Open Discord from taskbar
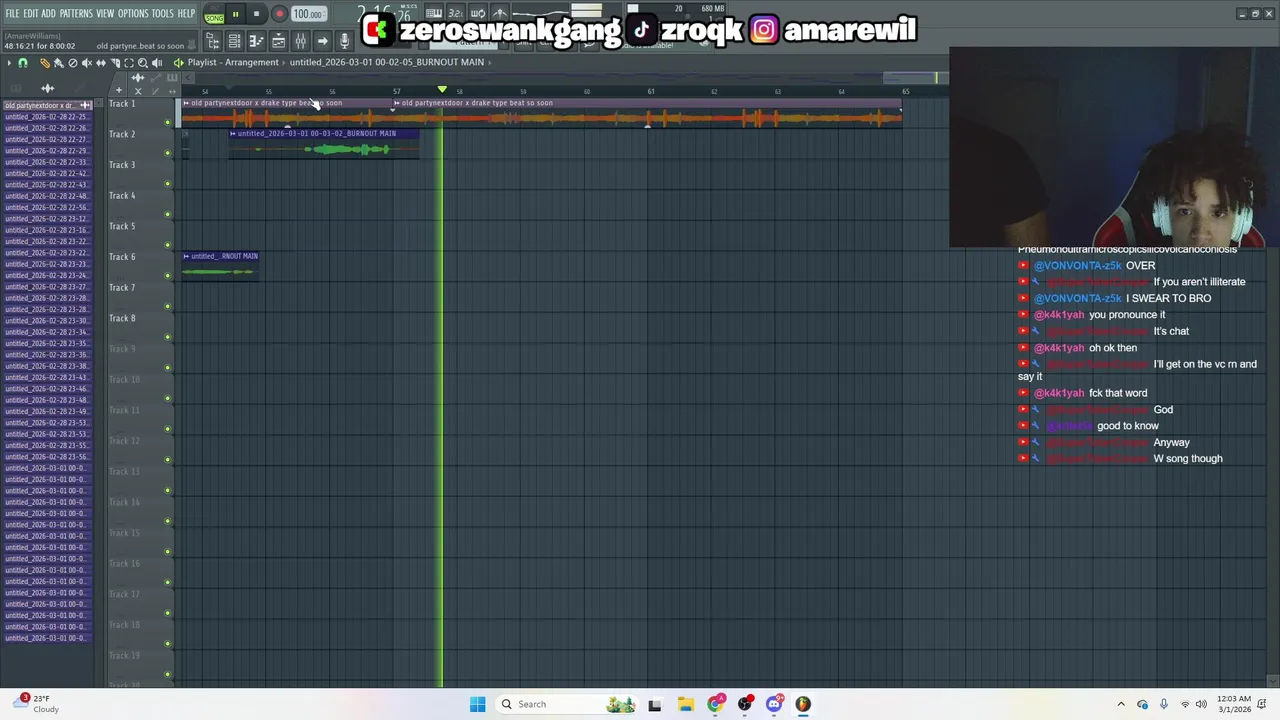1280x720 pixels. point(774,704)
